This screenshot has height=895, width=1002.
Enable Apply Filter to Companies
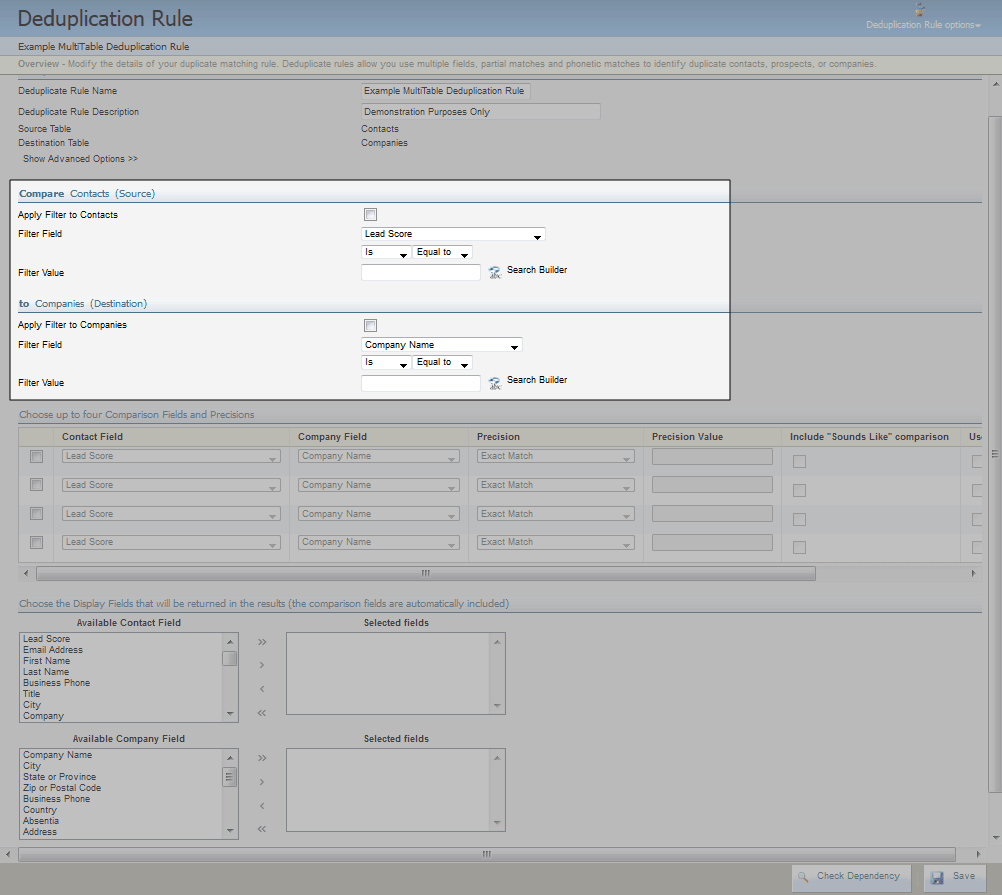coord(370,325)
